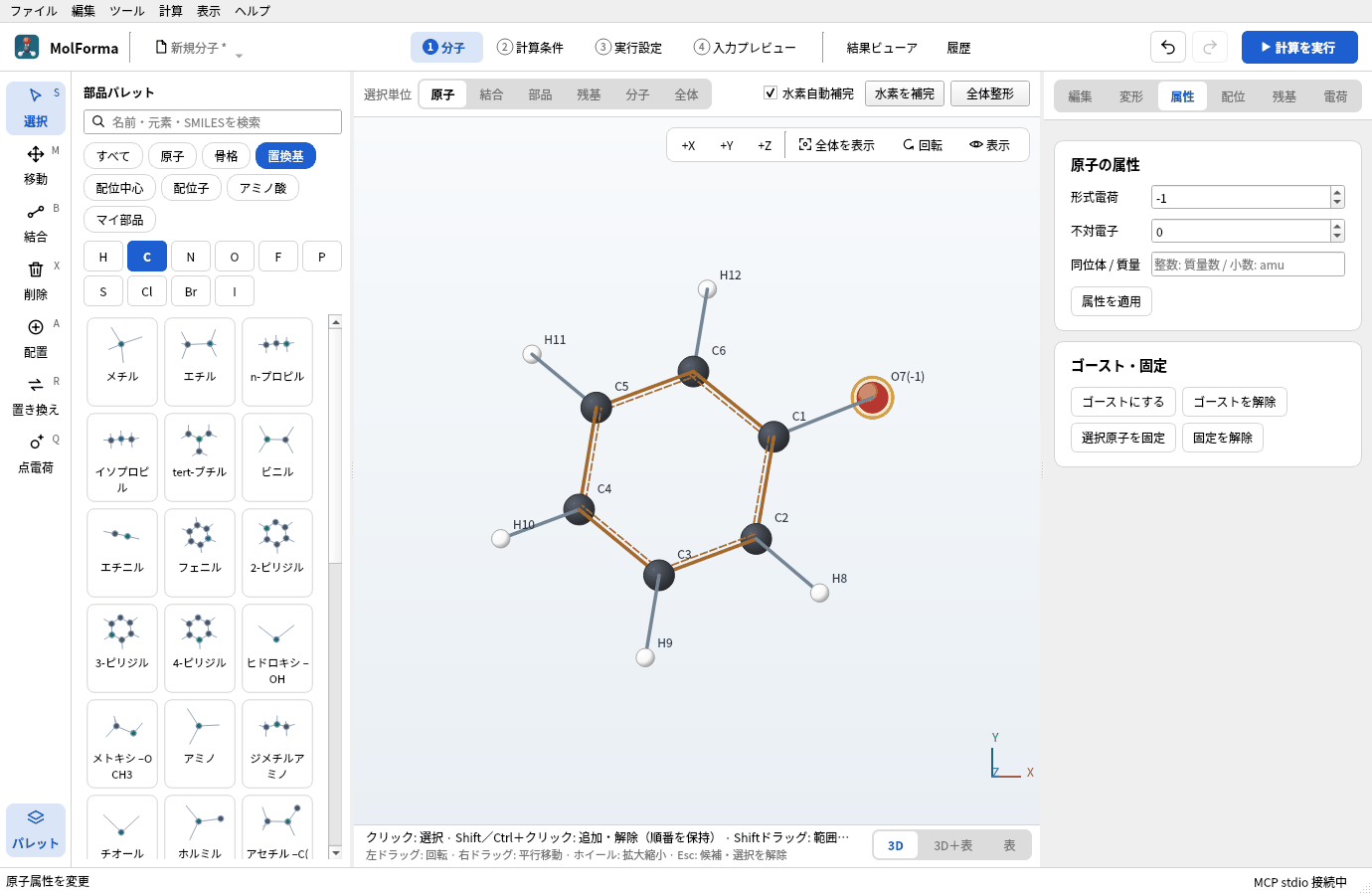This screenshot has width=1372, height=895.
Task: Click the 同位体 / 質量 input field
Action: click(1248, 264)
